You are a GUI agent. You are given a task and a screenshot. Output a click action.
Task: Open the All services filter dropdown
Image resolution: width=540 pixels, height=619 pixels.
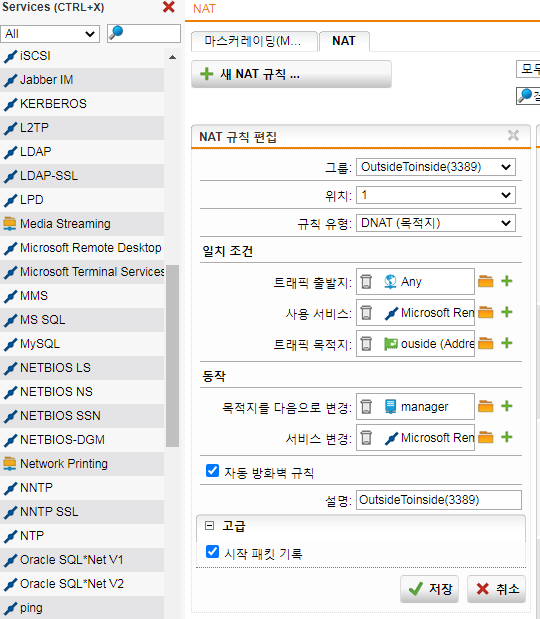click(x=50, y=34)
